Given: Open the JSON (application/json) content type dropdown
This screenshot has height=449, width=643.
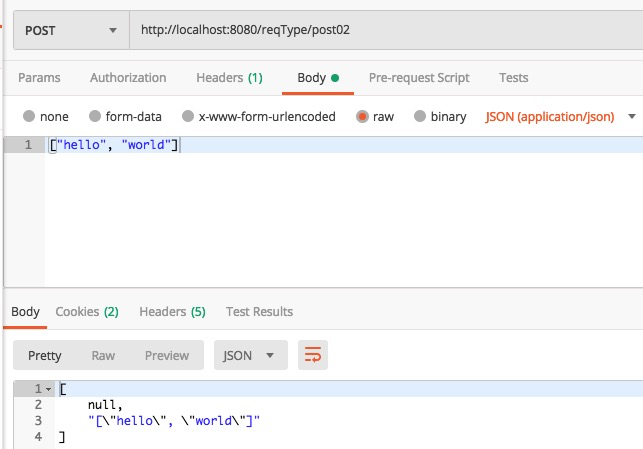Looking at the screenshot, I should click(560, 117).
